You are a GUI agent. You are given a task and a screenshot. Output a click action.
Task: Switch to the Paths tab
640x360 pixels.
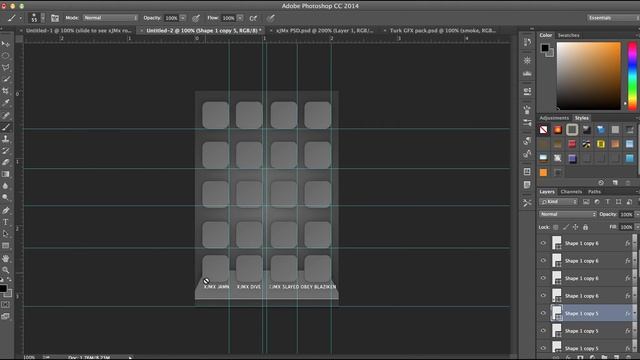click(594, 192)
